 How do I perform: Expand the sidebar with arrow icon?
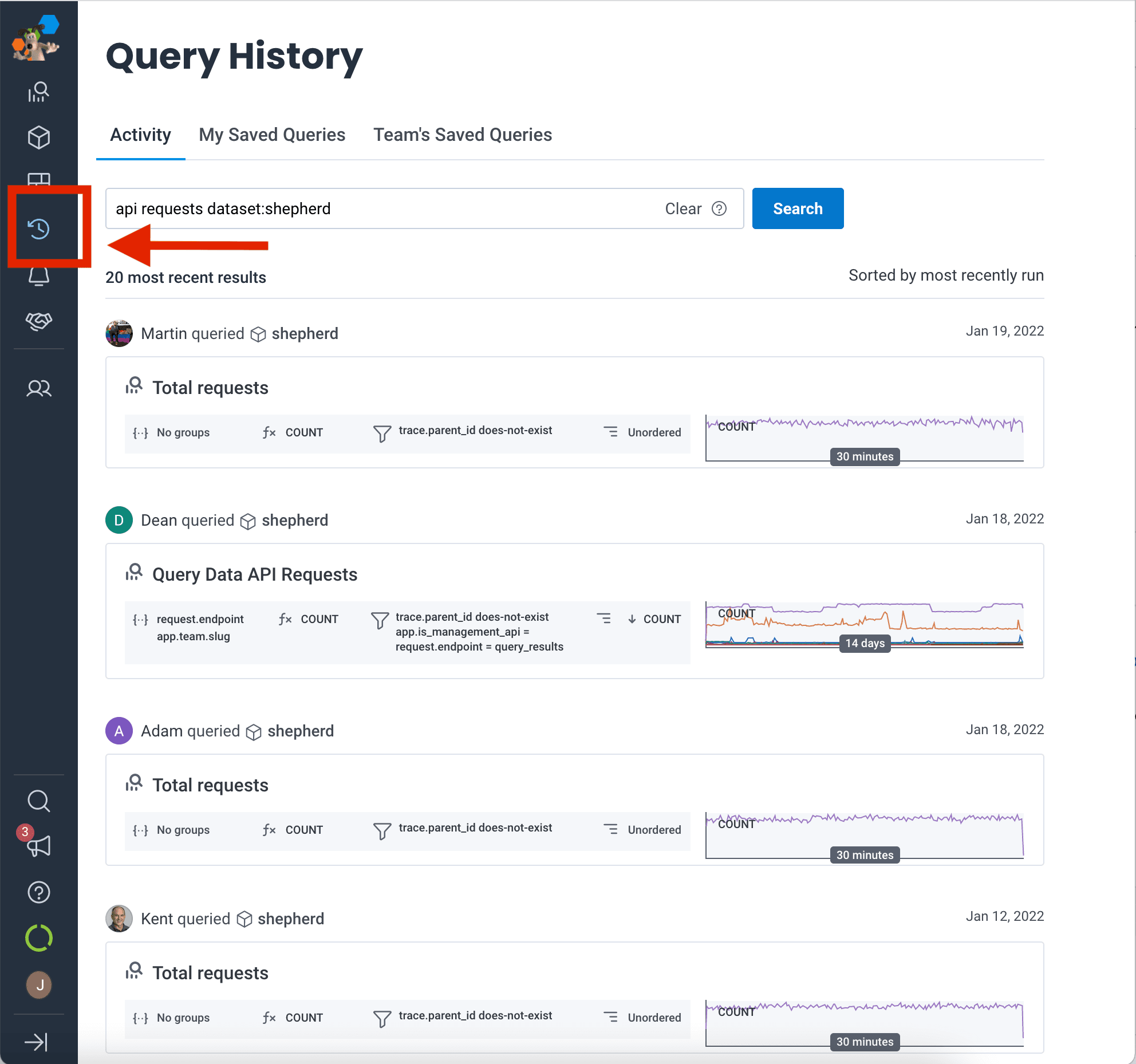coord(36,1042)
